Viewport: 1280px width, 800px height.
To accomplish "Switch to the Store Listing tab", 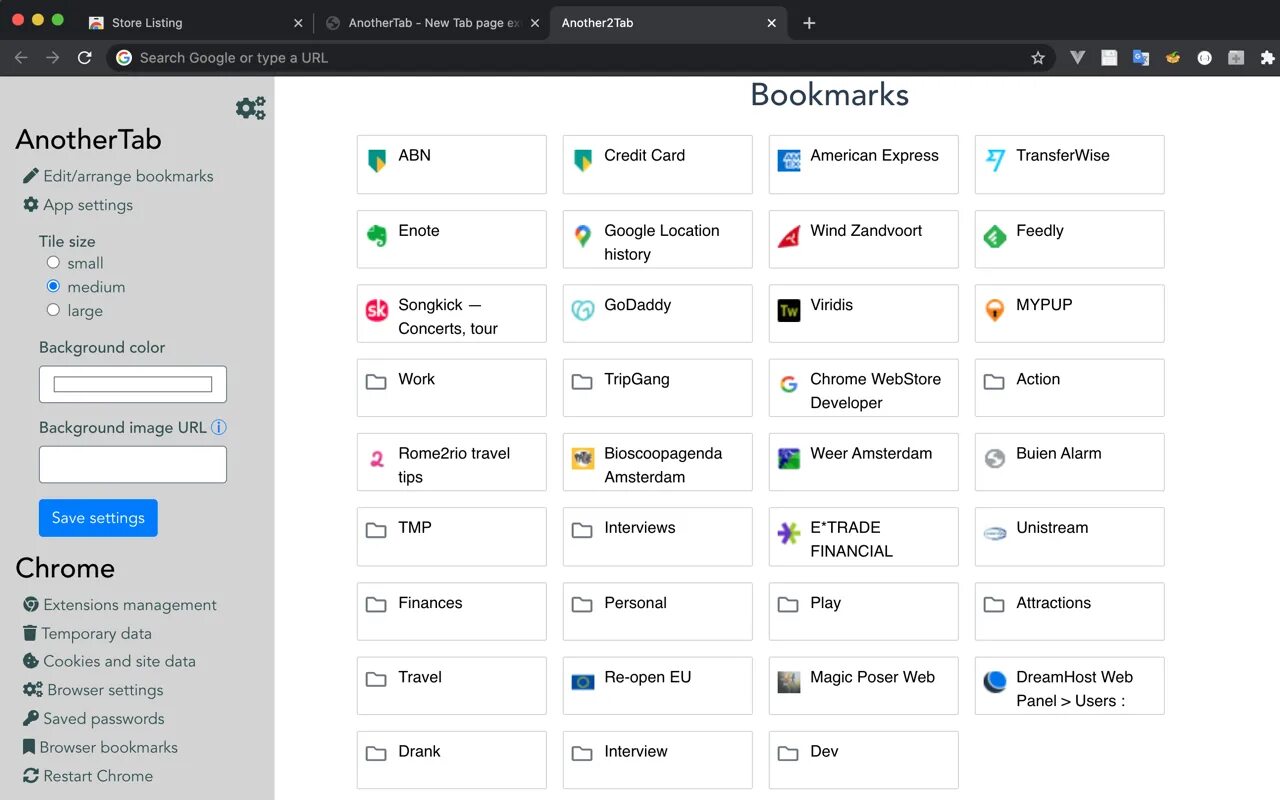I will [x=194, y=23].
